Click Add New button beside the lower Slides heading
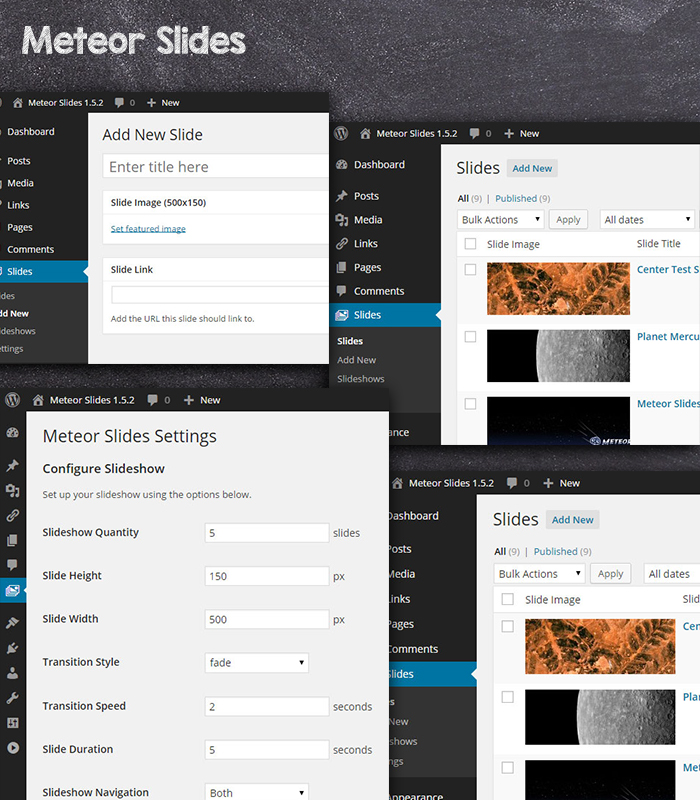 [572, 520]
